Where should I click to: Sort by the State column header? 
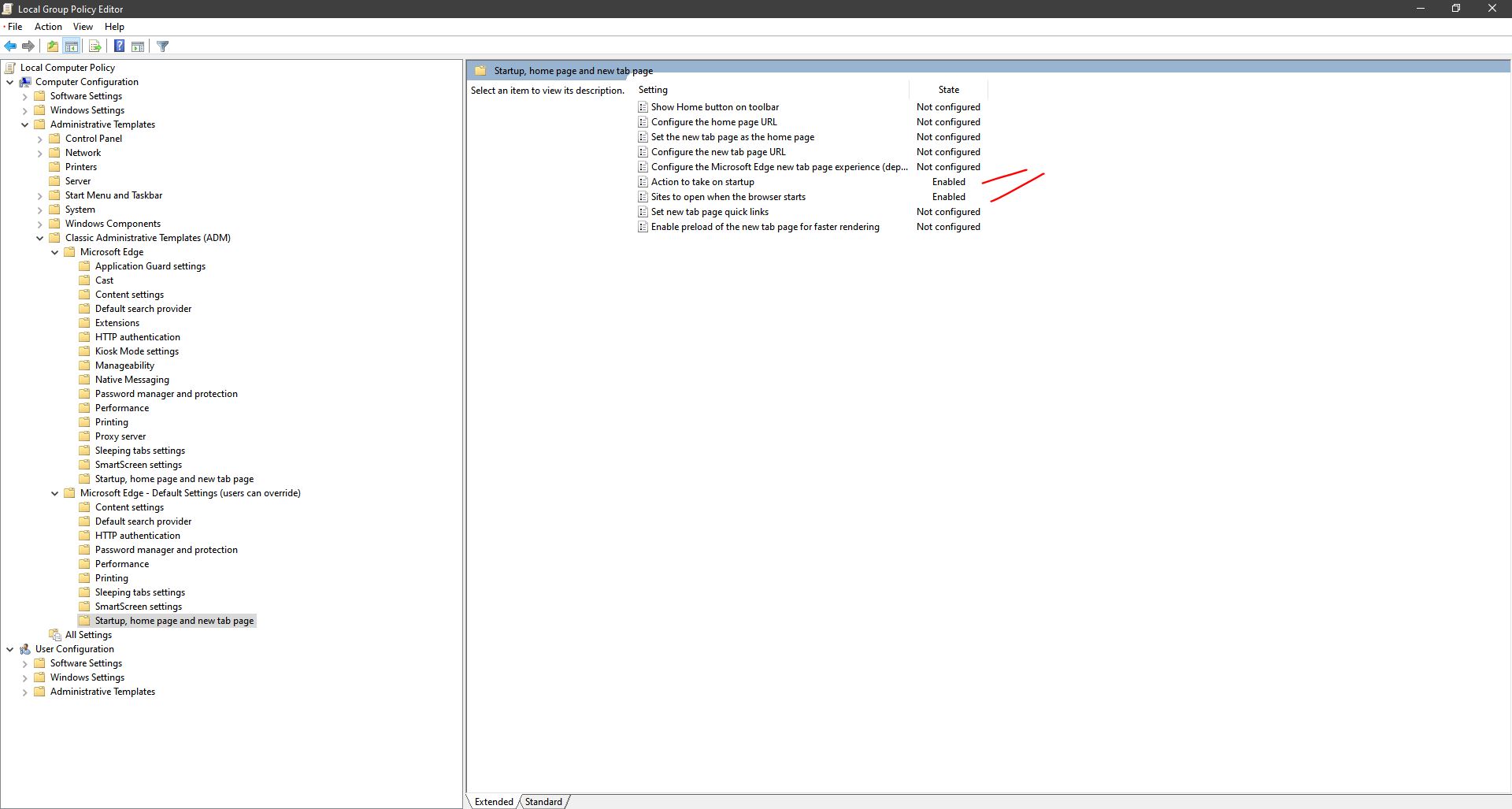click(948, 90)
